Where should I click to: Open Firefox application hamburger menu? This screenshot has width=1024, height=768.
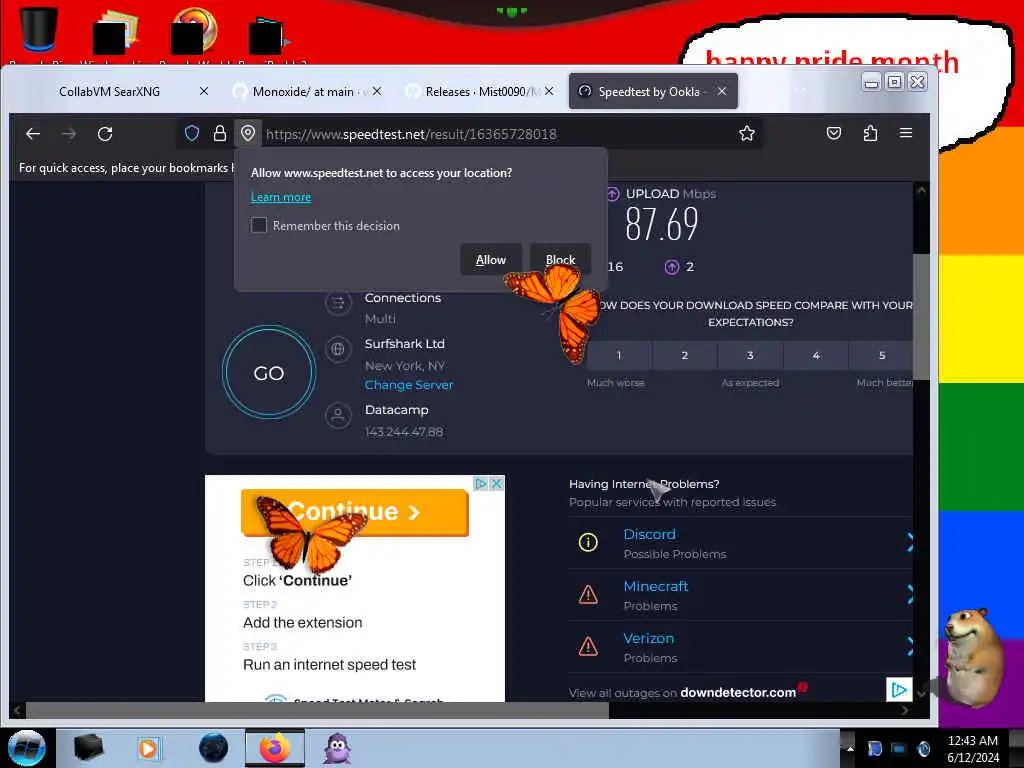pyautogui.click(x=906, y=133)
